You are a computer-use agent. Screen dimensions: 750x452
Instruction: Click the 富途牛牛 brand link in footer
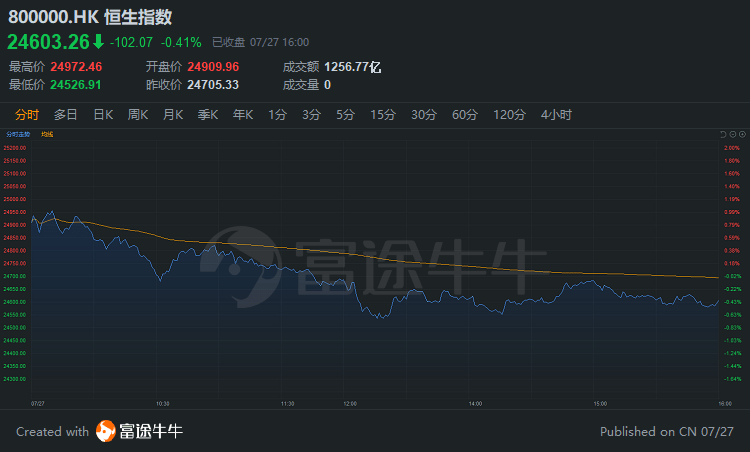point(152,432)
